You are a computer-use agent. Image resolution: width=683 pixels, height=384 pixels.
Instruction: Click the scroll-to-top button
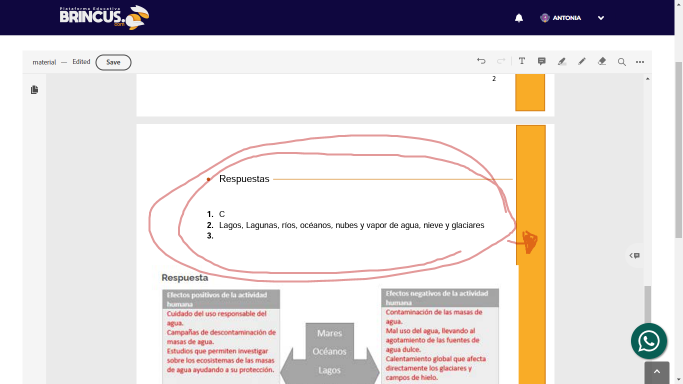(x=657, y=372)
